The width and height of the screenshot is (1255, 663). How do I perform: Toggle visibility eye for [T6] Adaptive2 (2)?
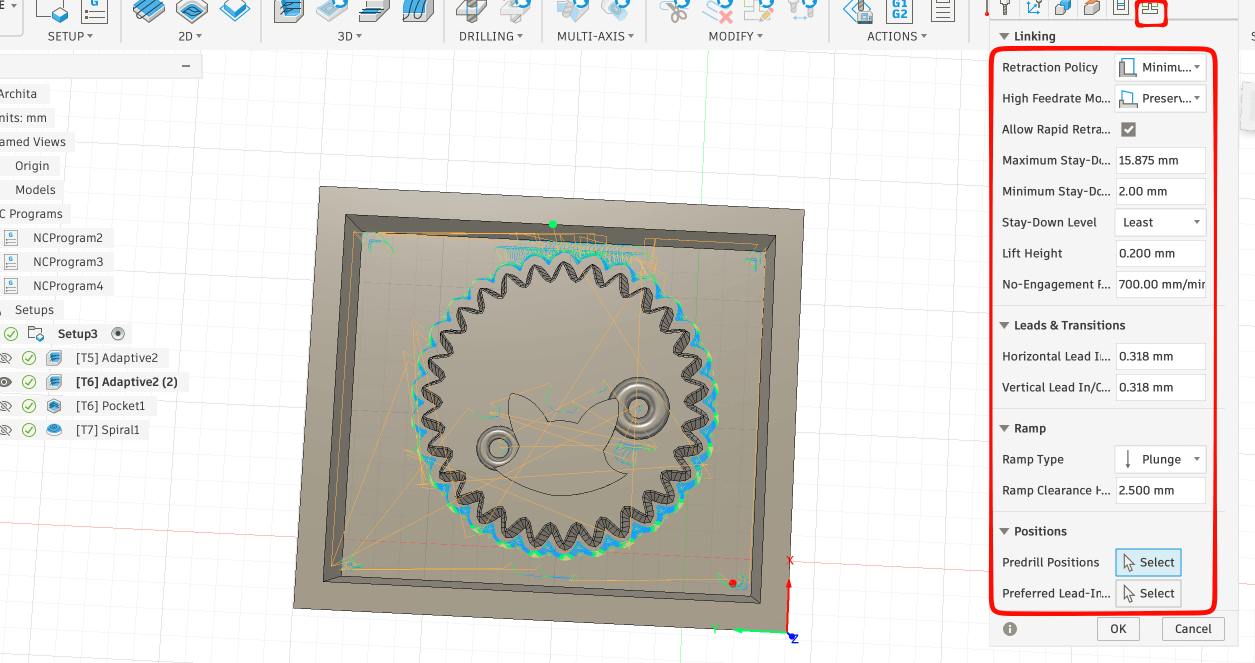[4, 382]
